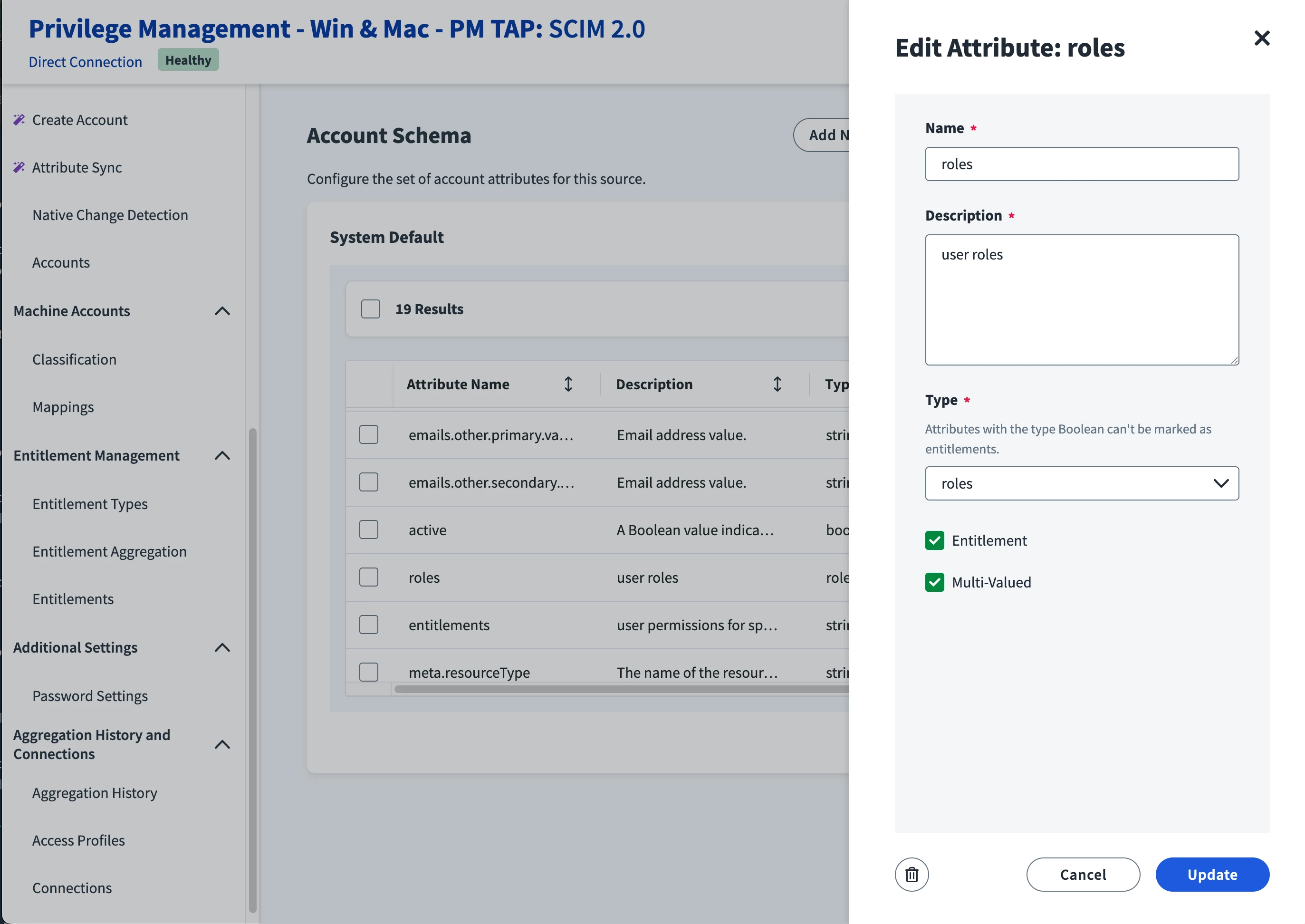Click the sidebar vertical scrollbar
This screenshot has width=1305, height=924.
[x=252, y=670]
